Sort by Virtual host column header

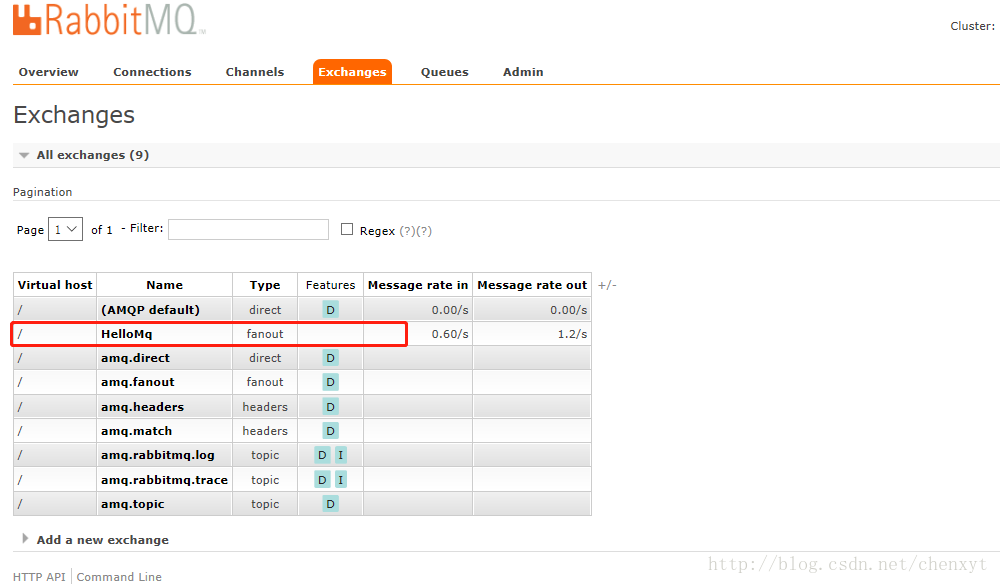coord(55,285)
